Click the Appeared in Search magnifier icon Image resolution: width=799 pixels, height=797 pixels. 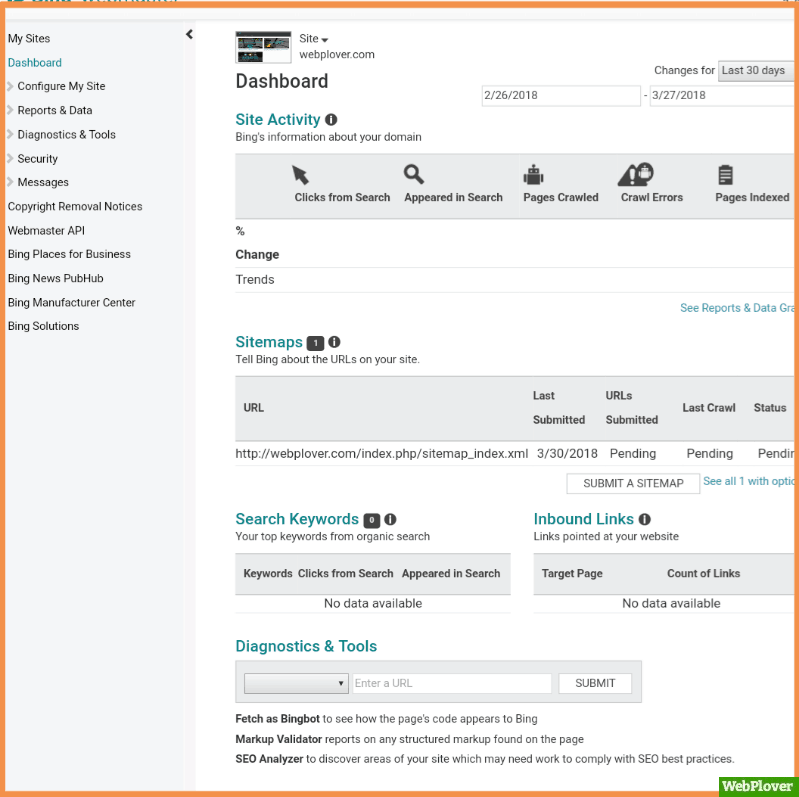point(413,174)
